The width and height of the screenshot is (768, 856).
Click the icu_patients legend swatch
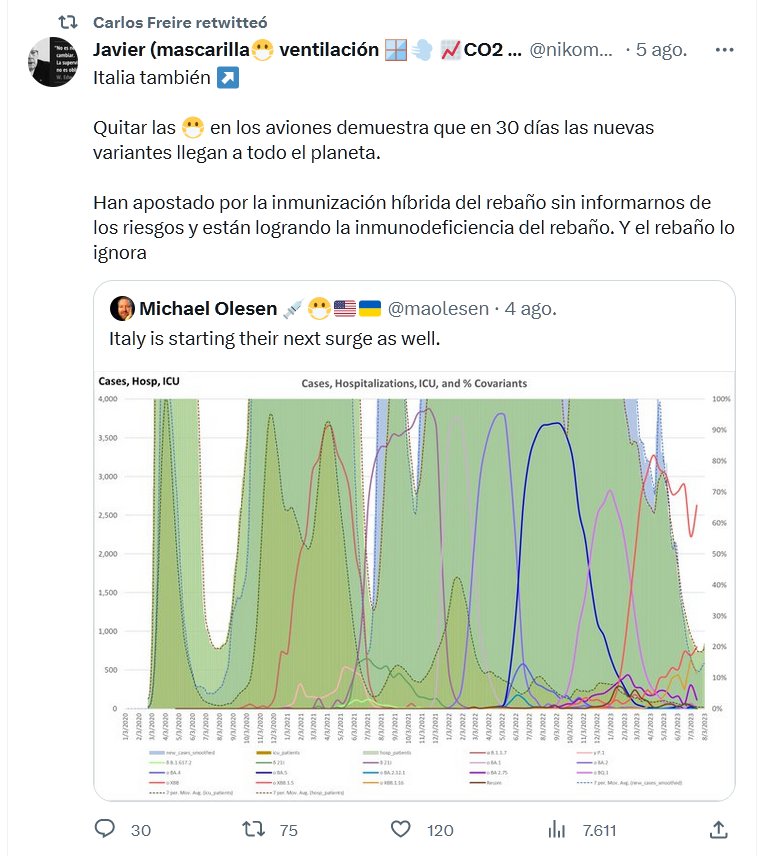pyautogui.click(x=264, y=752)
